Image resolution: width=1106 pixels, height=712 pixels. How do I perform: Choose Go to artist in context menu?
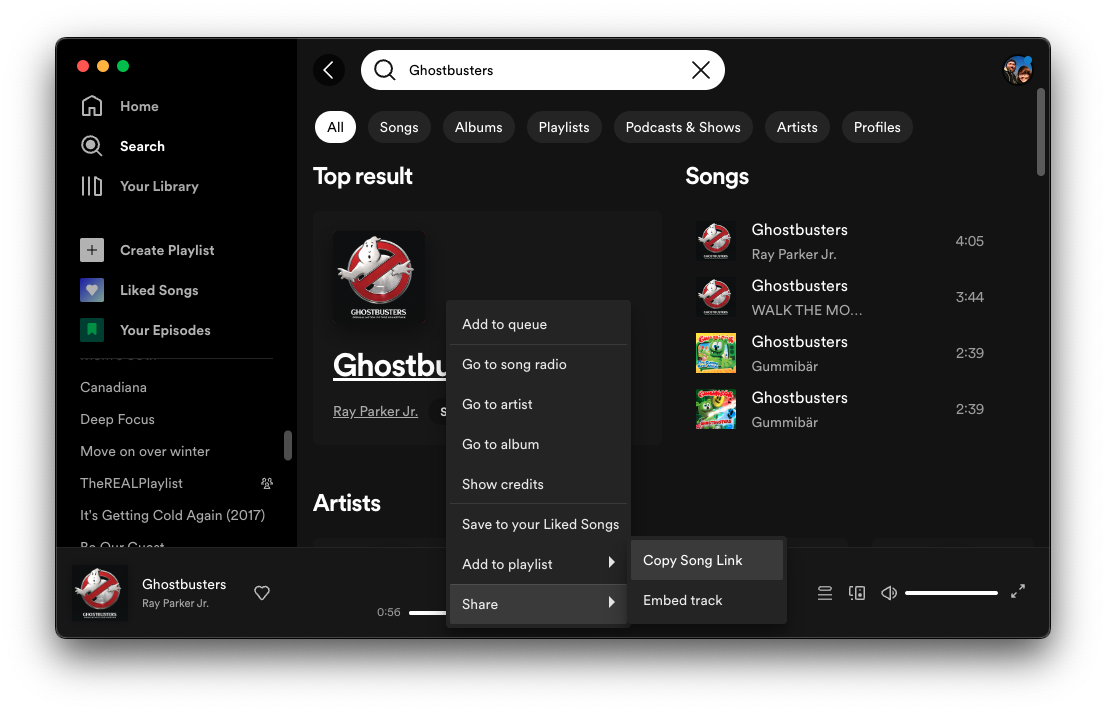click(538, 404)
